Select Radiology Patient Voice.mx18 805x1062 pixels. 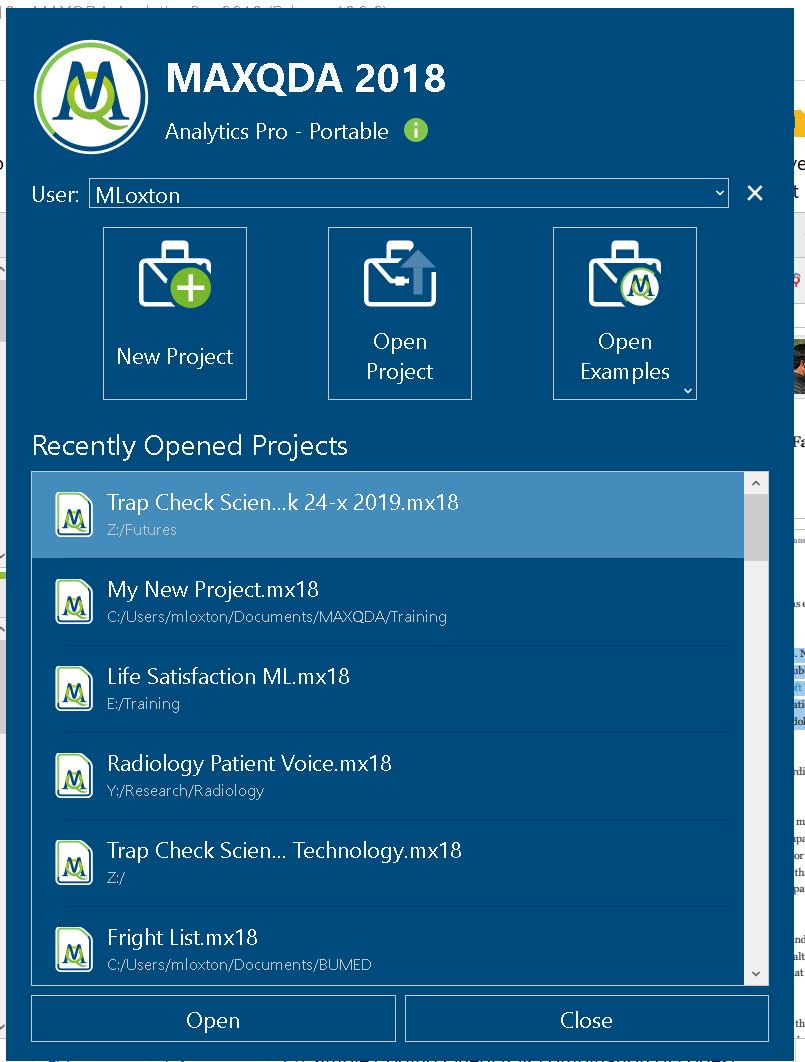(x=387, y=776)
